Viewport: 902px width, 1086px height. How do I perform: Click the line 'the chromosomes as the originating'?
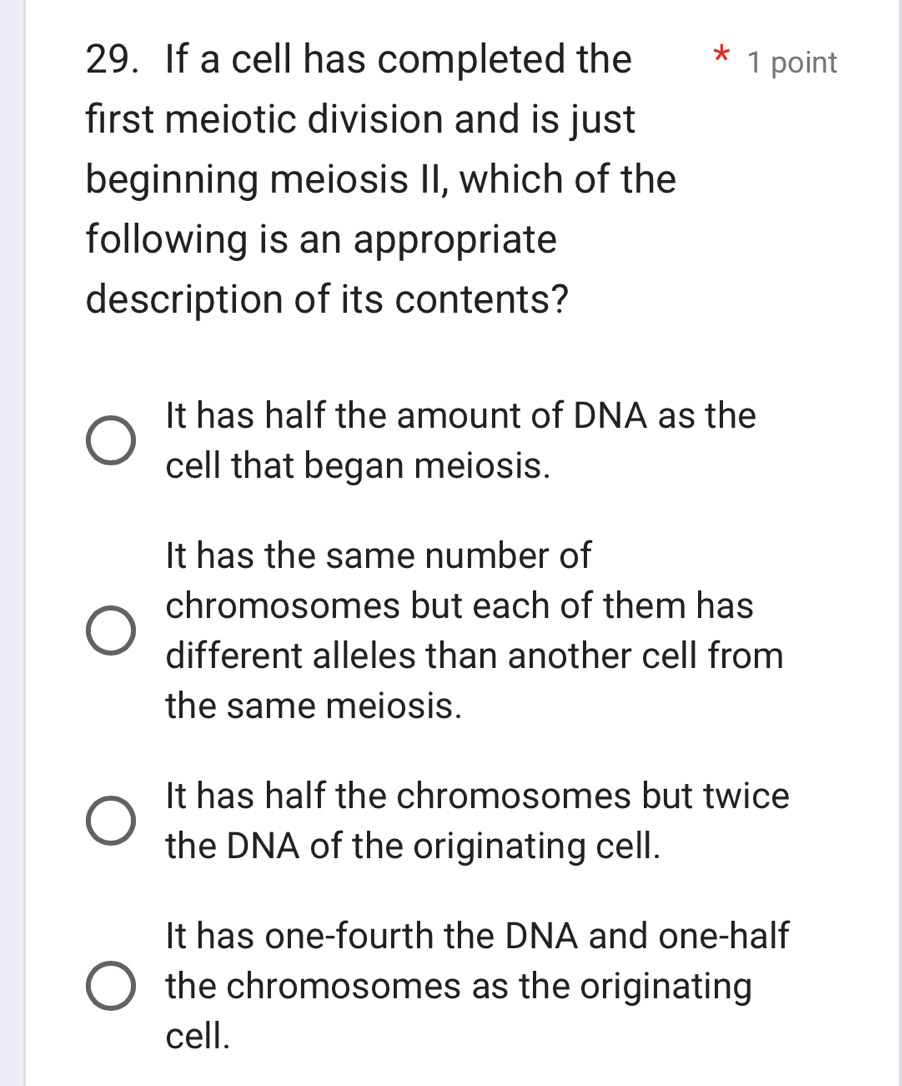click(458, 987)
